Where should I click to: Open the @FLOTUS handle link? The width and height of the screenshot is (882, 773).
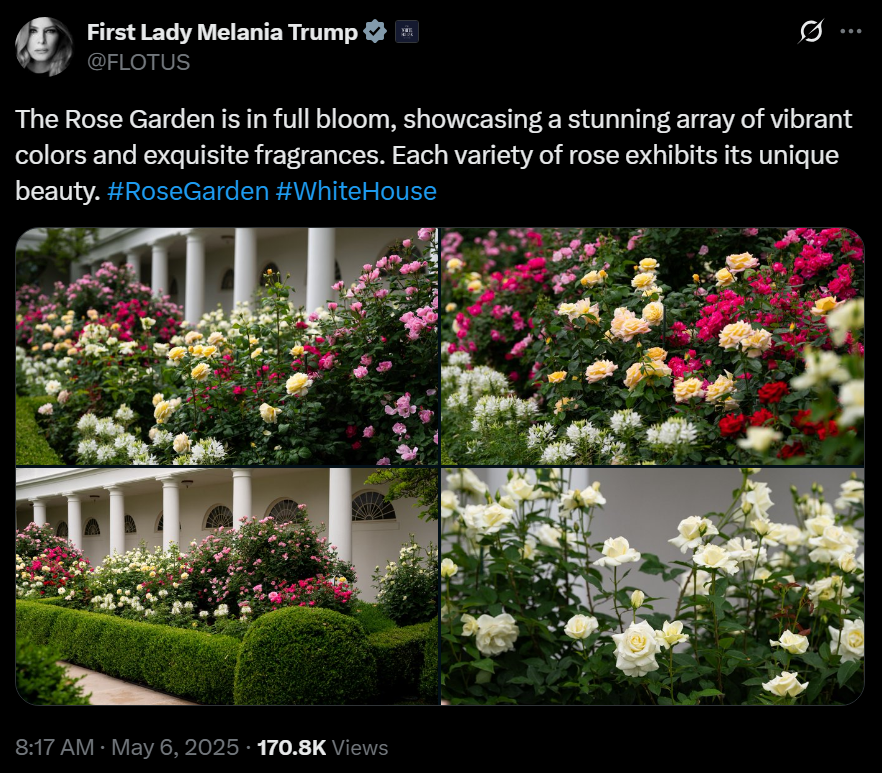pos(138,62)
